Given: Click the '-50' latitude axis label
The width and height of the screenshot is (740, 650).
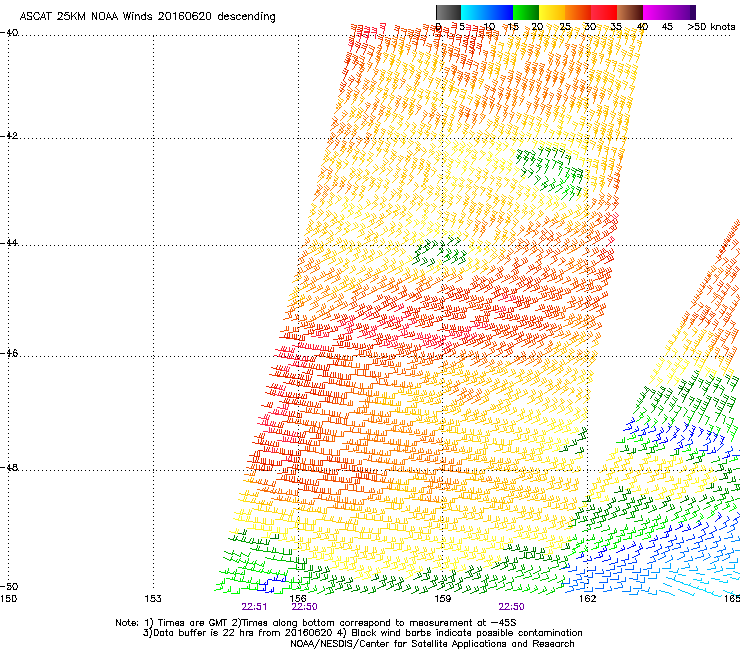Looking at the screenshot, I should [9, 586].
